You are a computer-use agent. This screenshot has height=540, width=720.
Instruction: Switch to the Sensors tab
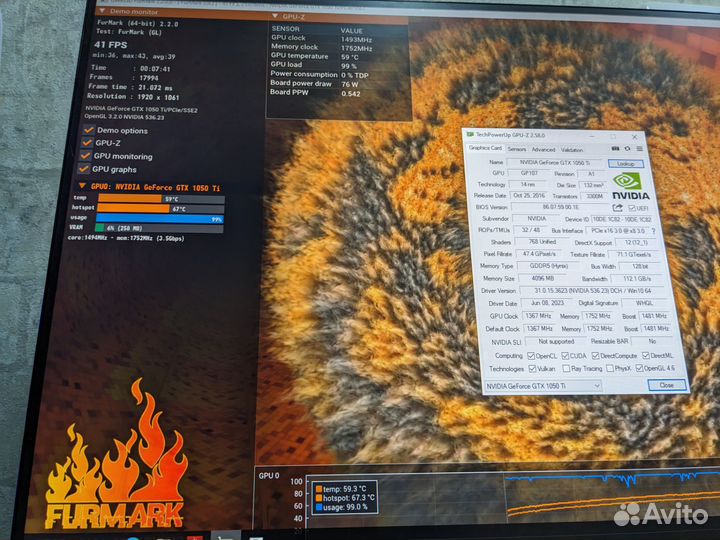[x=517, y=149]
